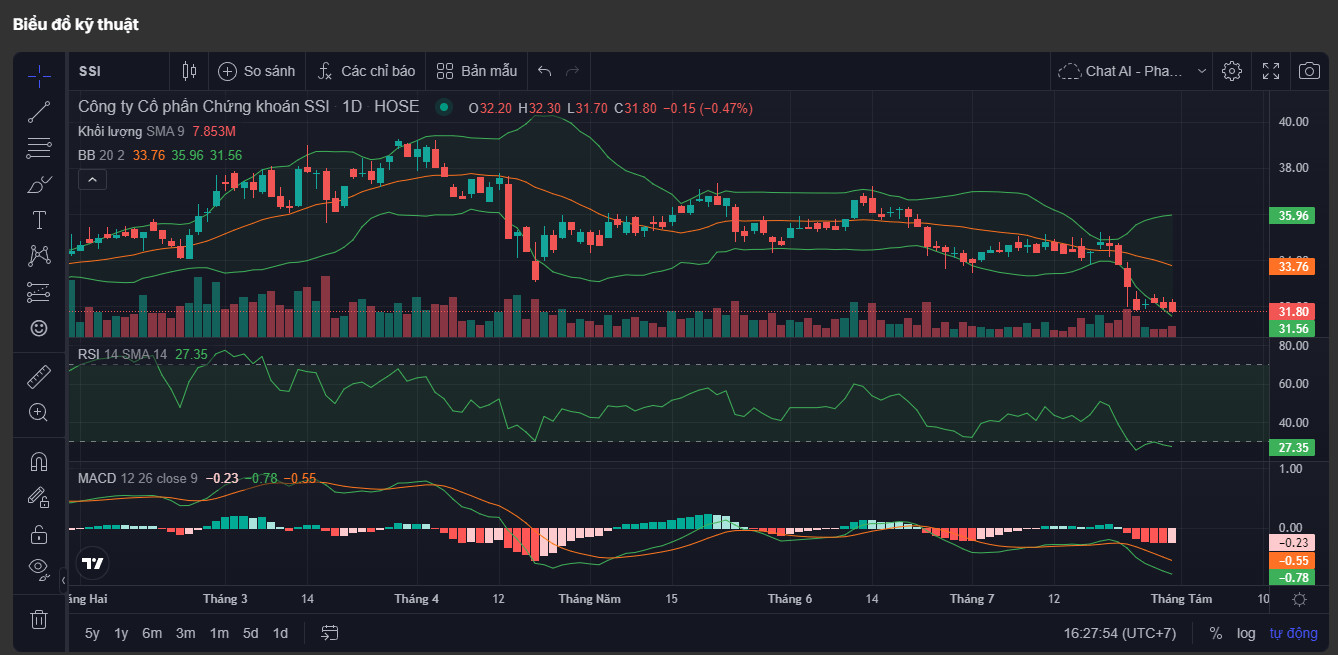Collapse the drawing toolbar side arrow
The width and height of the screenshot is (1338, 655).
pyautogui.click(x=63, y=579)
